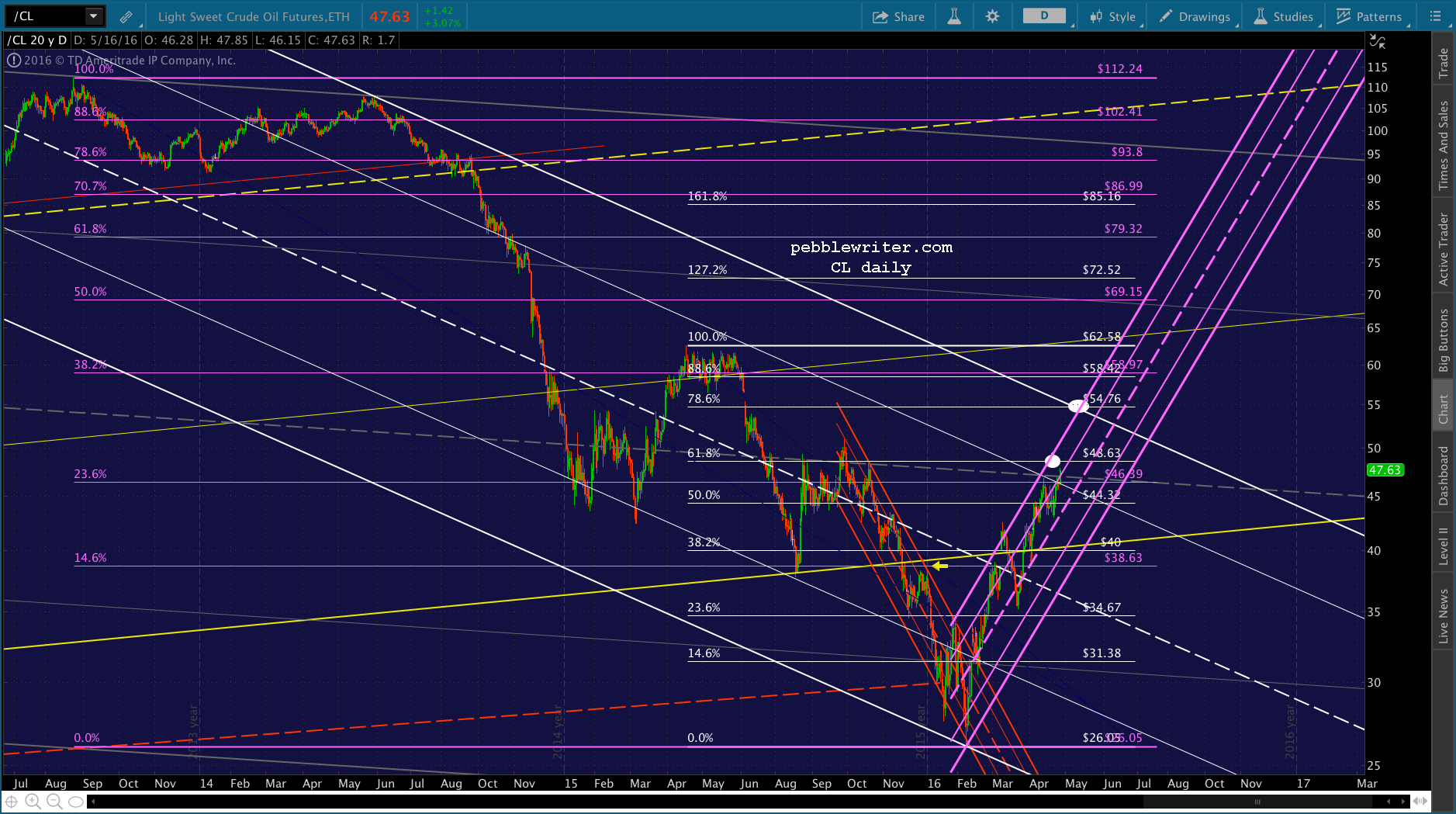
Task: Click the H: 47.85 high value
Action: [x=224, y=40]
